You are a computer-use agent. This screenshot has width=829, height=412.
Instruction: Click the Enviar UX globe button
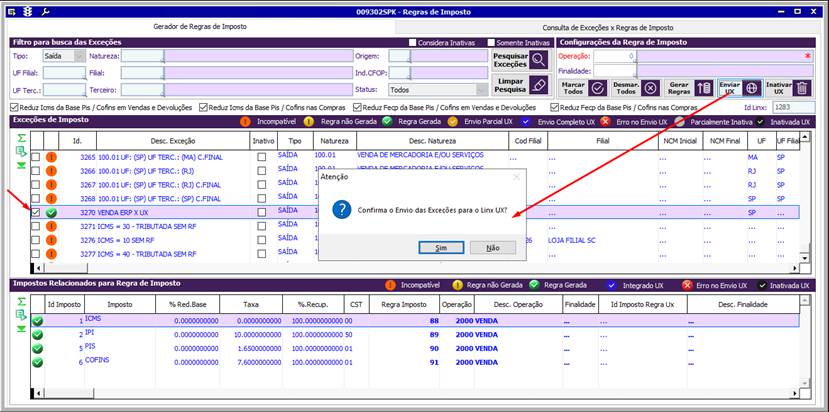point(740,88)
